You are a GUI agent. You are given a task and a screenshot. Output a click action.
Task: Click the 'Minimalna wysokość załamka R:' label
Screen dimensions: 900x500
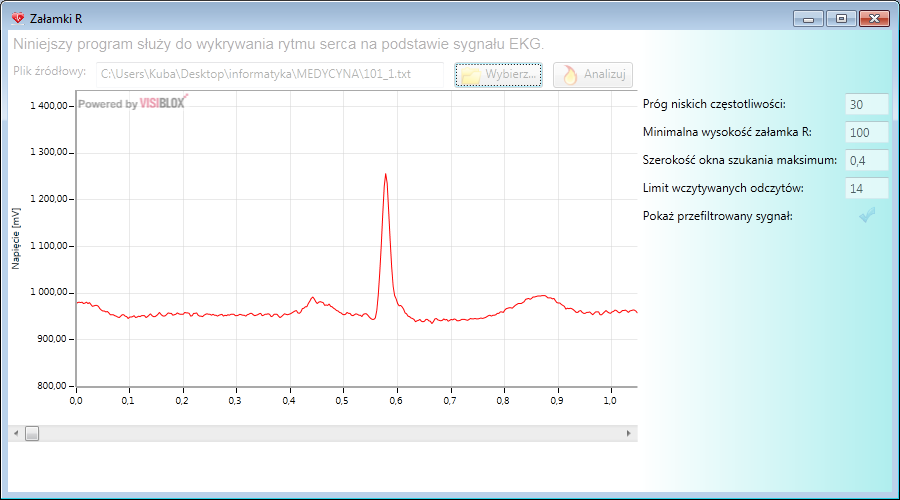tap(727, 133)
